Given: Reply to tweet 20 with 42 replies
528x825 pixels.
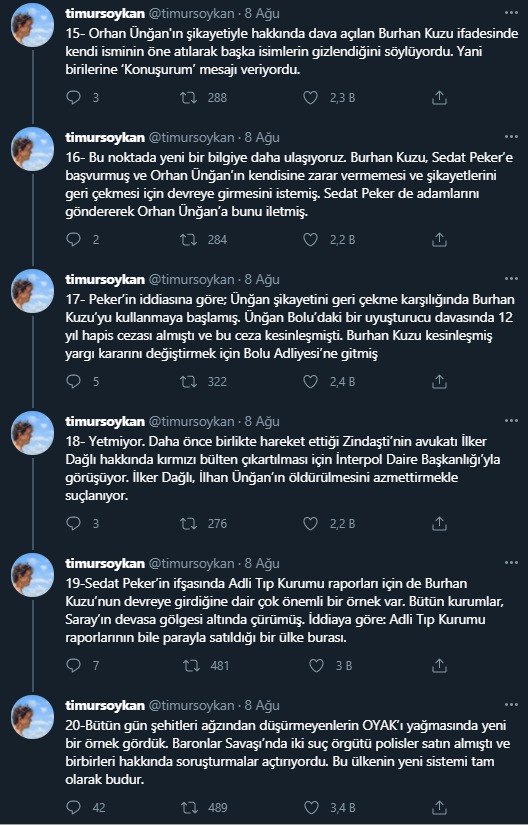Looking at the screenshot, I should click(74, 807).
